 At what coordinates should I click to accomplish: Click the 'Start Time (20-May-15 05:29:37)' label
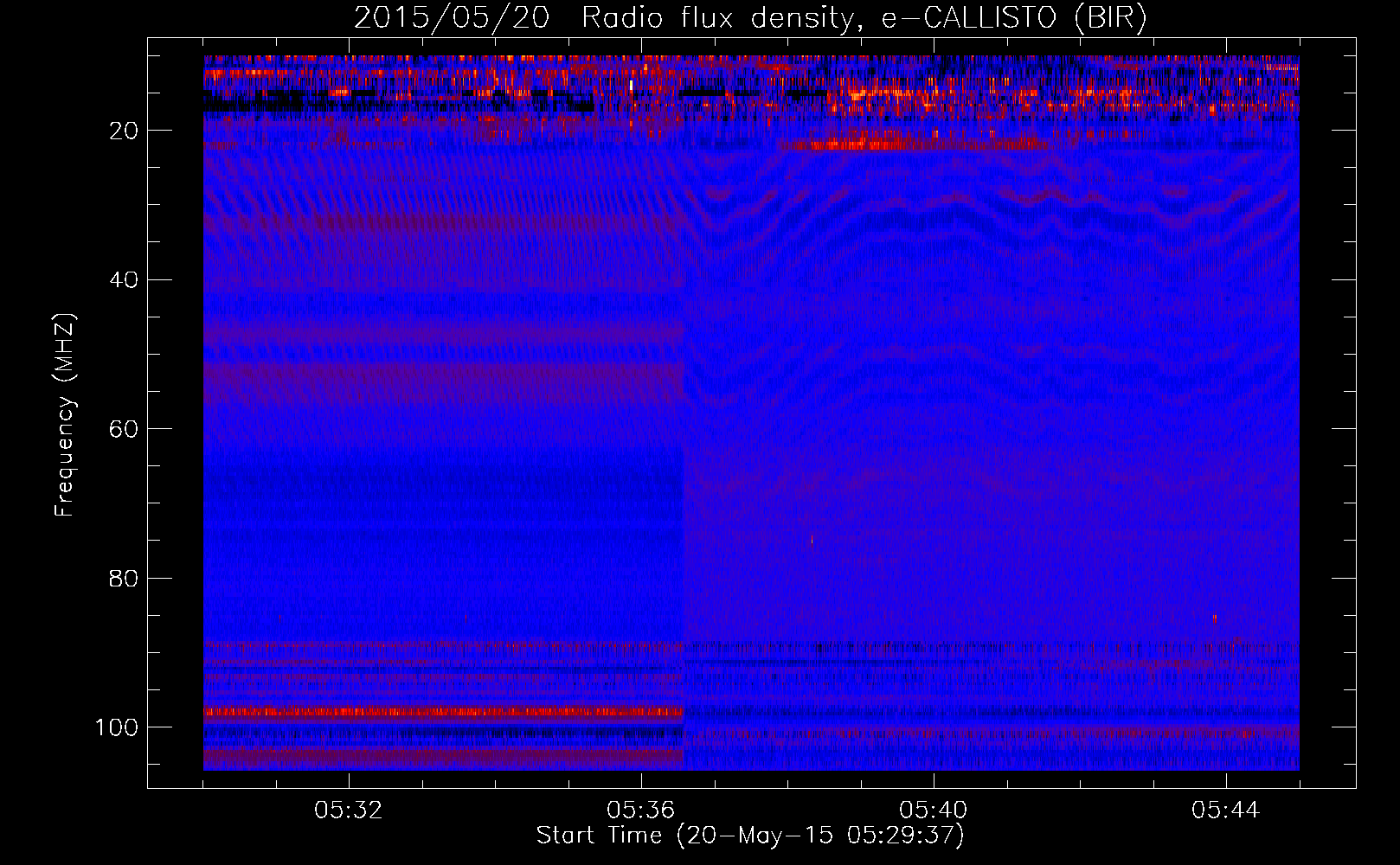tap(750, 836)
